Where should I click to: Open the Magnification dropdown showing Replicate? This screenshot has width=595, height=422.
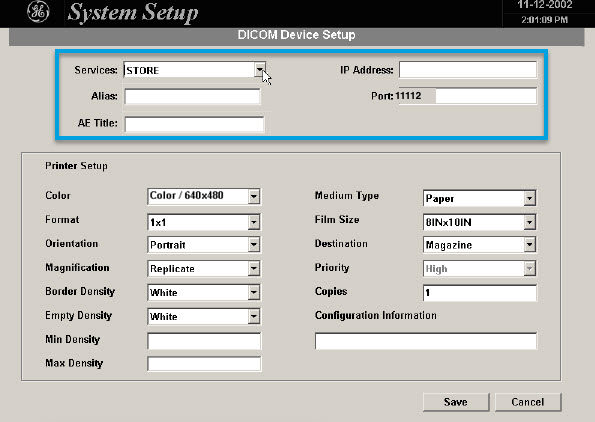[204, 269]
